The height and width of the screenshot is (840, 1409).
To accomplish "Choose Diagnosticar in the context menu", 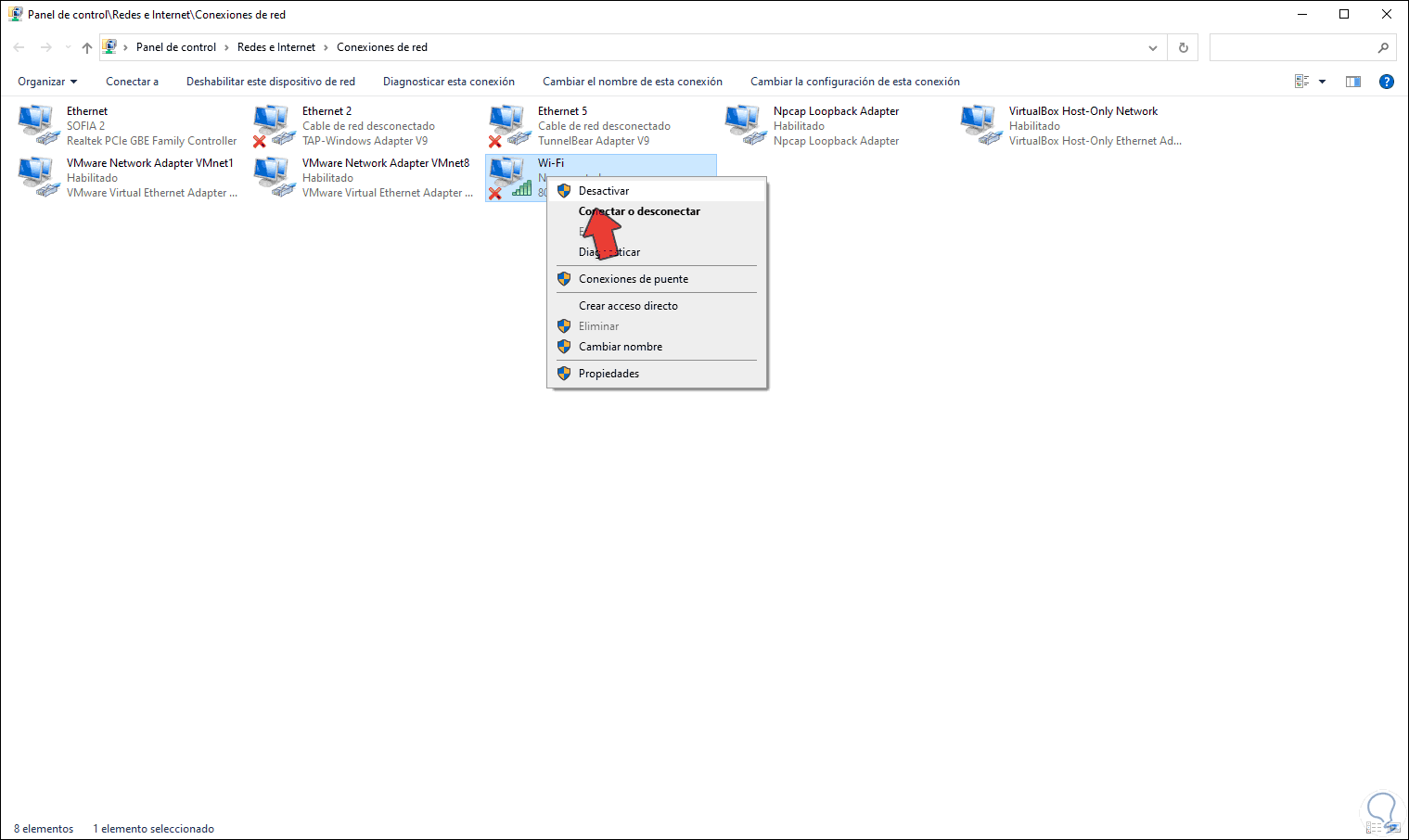I will point(657,252).
